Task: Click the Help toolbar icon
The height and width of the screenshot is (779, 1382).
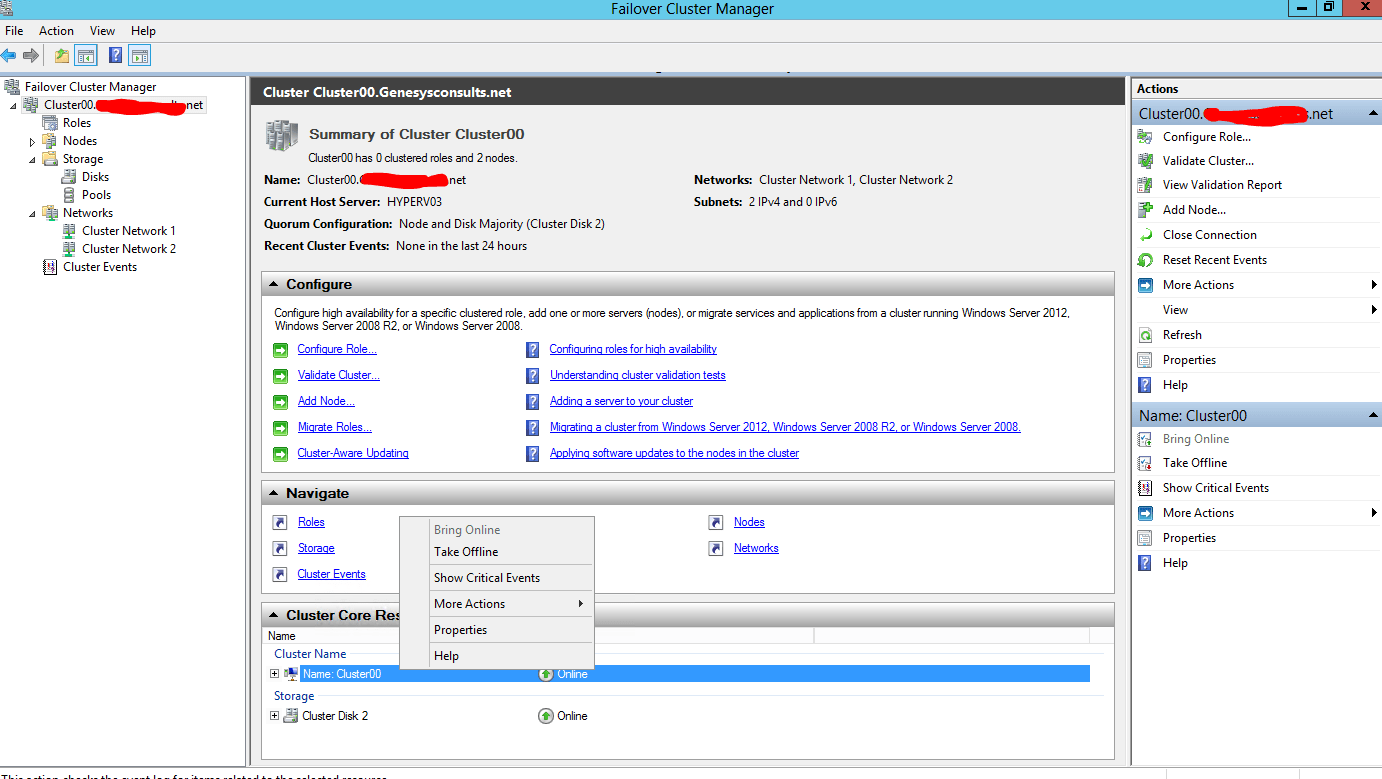Action: 116,56
